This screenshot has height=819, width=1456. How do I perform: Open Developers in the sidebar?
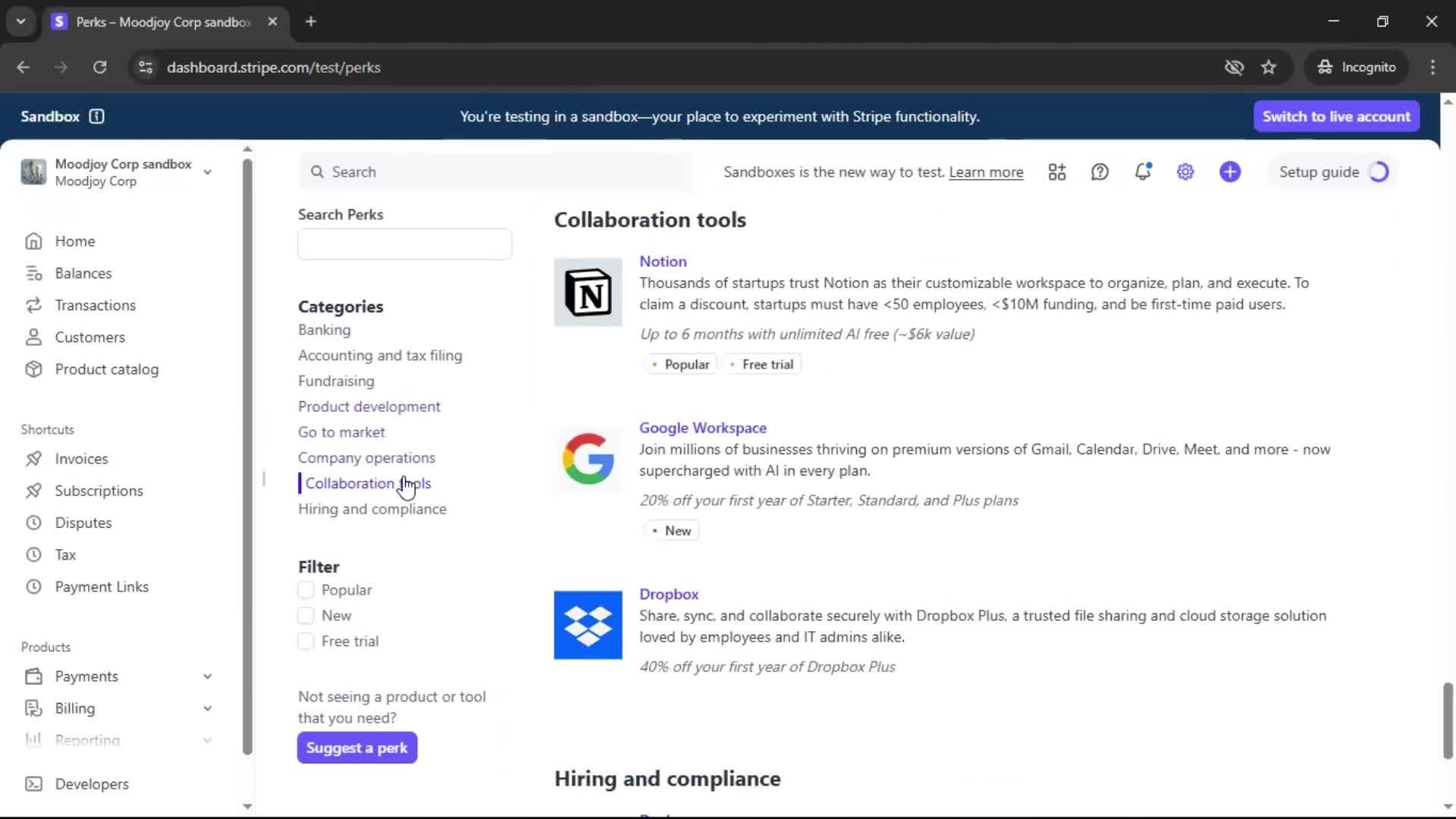tap(91, 784)
